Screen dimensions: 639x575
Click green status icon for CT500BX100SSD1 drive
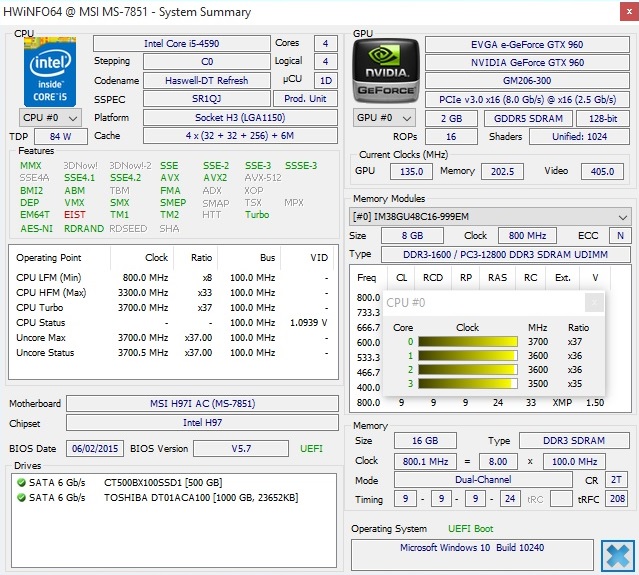(21, 482)
